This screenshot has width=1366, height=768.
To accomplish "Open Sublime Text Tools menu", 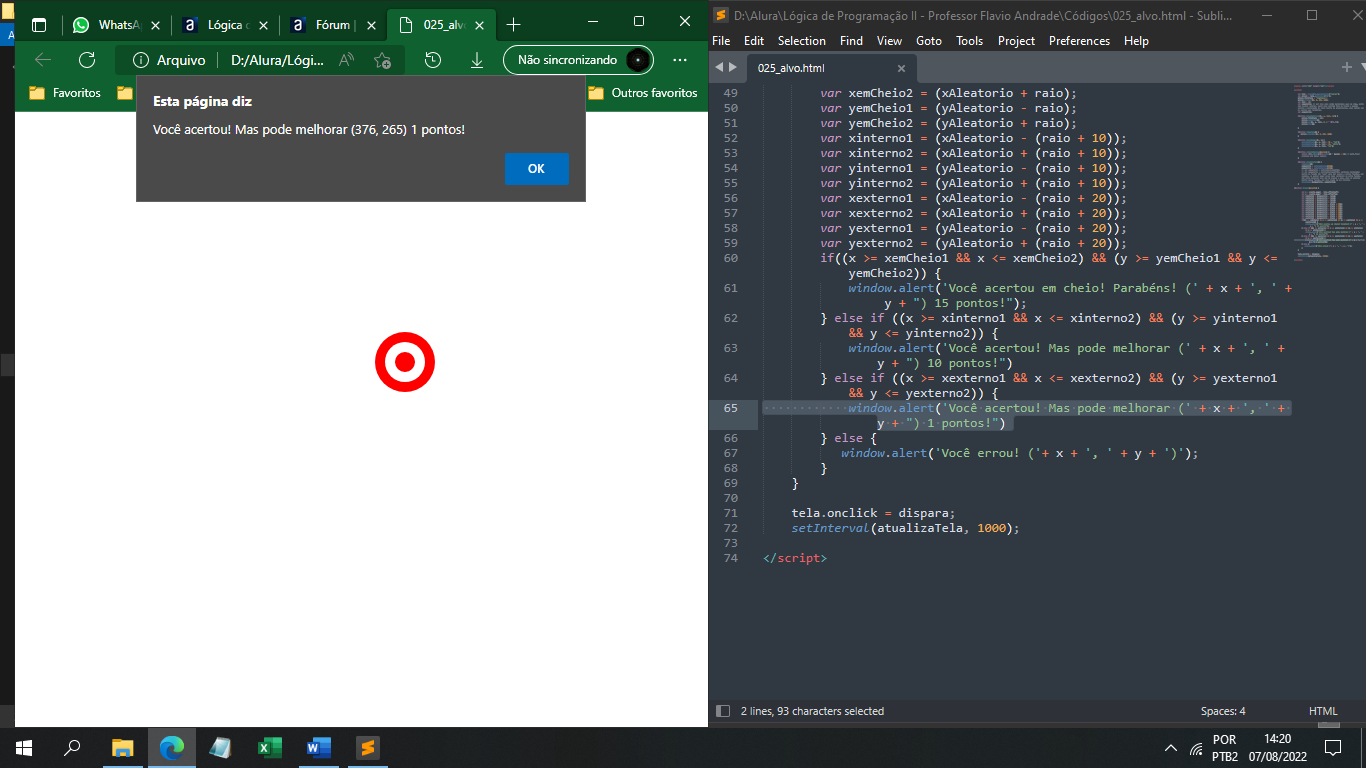I will pos(969,41).
